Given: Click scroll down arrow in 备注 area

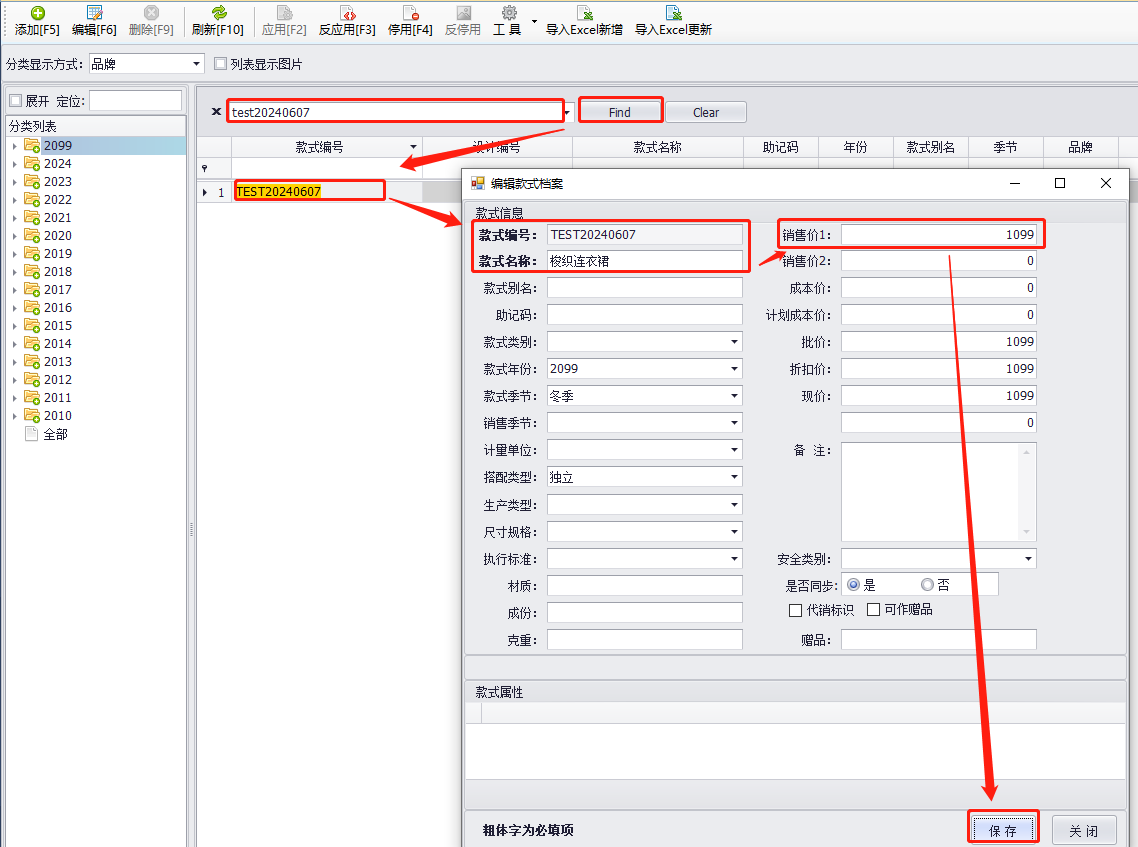Looking at the screenshot, I should [1026, 532].
